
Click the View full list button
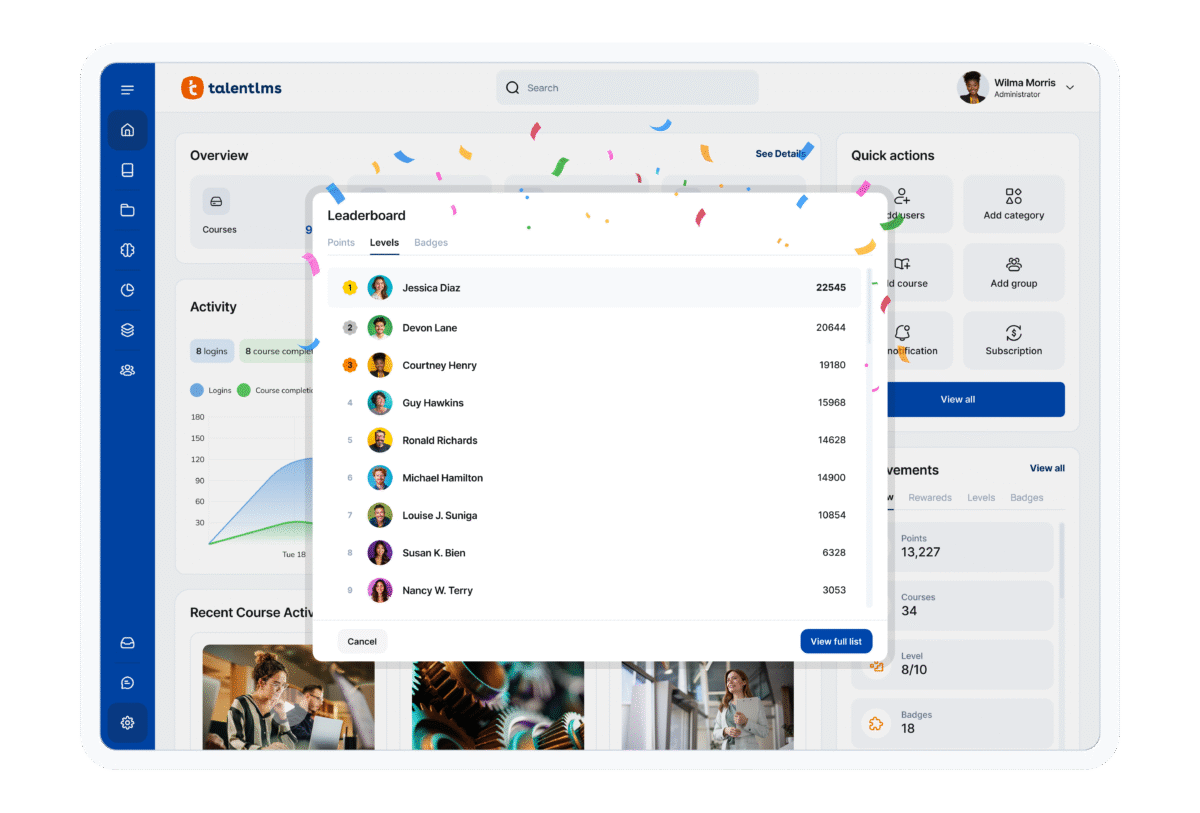click(x=836, y=642)
